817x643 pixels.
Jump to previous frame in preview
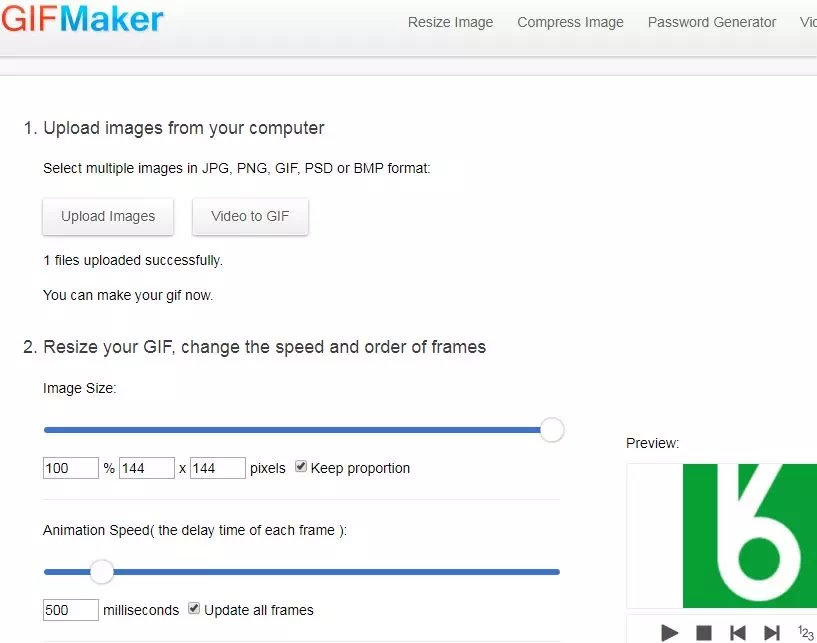click(738, 633)
